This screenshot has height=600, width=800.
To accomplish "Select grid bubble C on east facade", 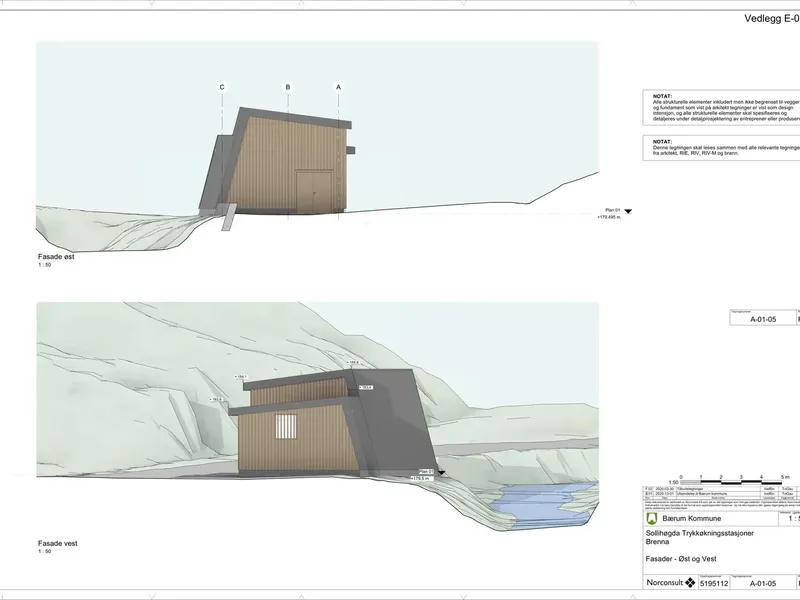I will [222, 87].
